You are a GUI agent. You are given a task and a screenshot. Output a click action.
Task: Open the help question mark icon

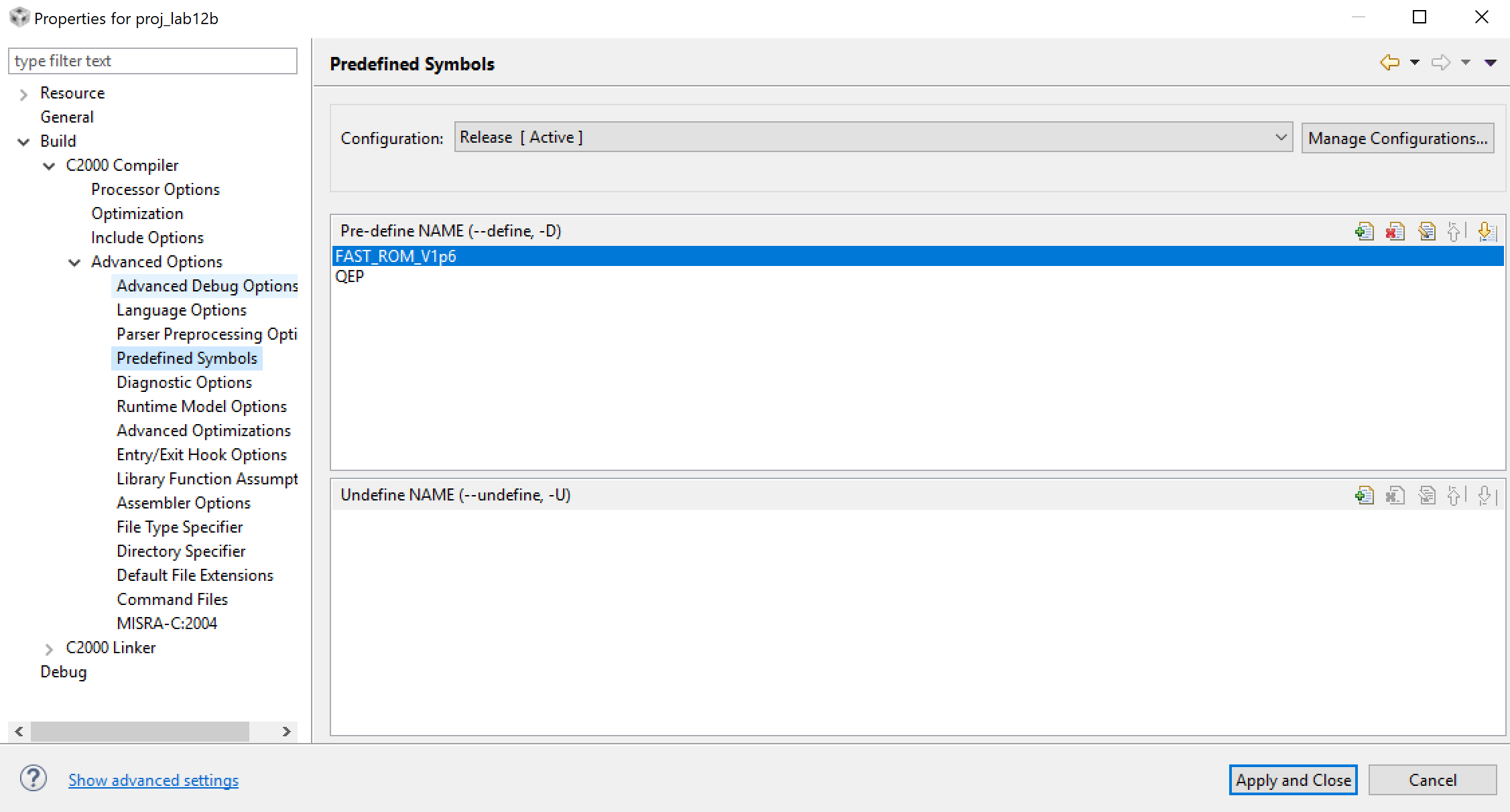[x=33, y=779]
